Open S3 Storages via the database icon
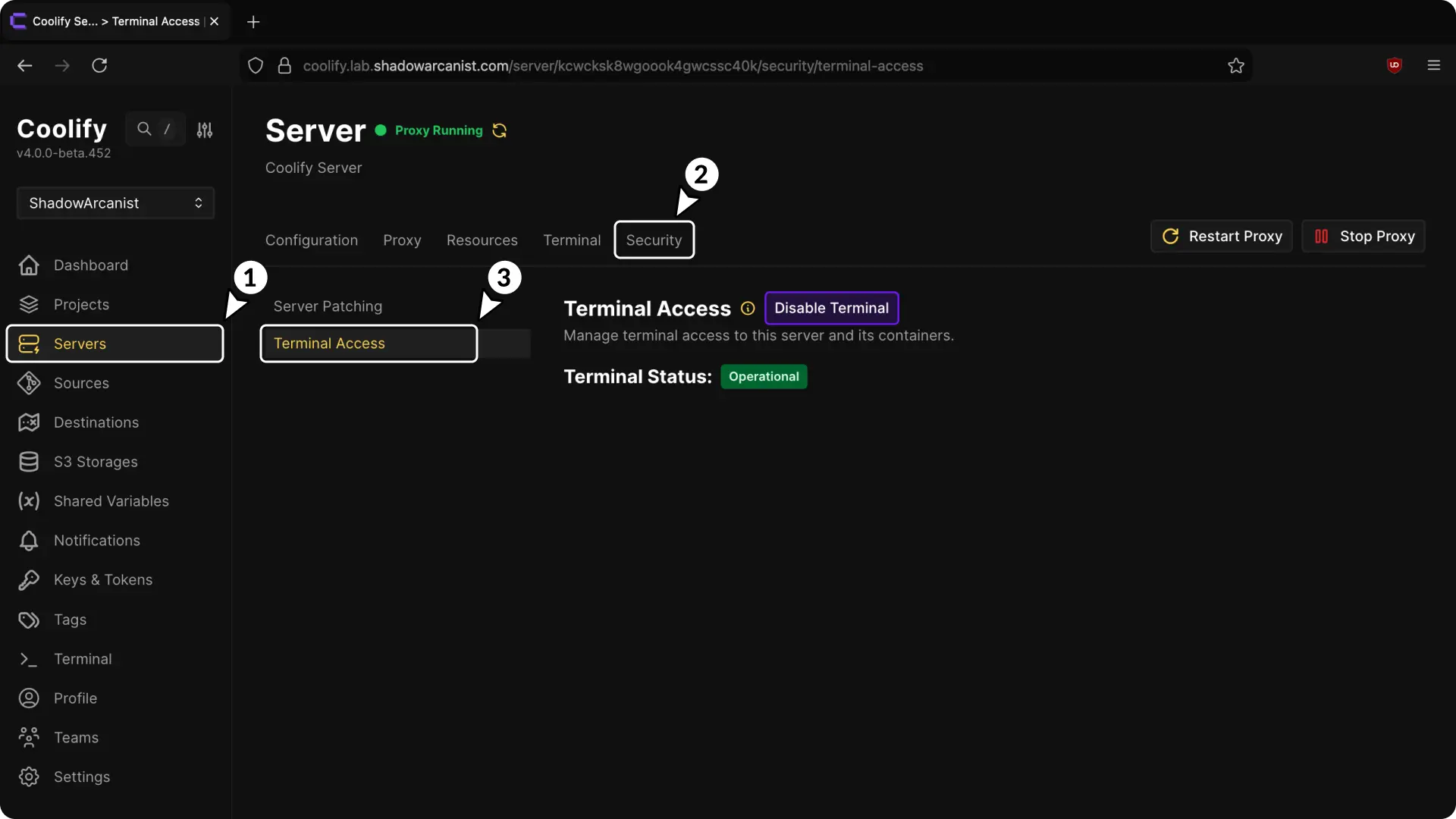Image resolution: width=1456 pixels, height=819 pixels. pyautogui.click(x=28, y=462)
